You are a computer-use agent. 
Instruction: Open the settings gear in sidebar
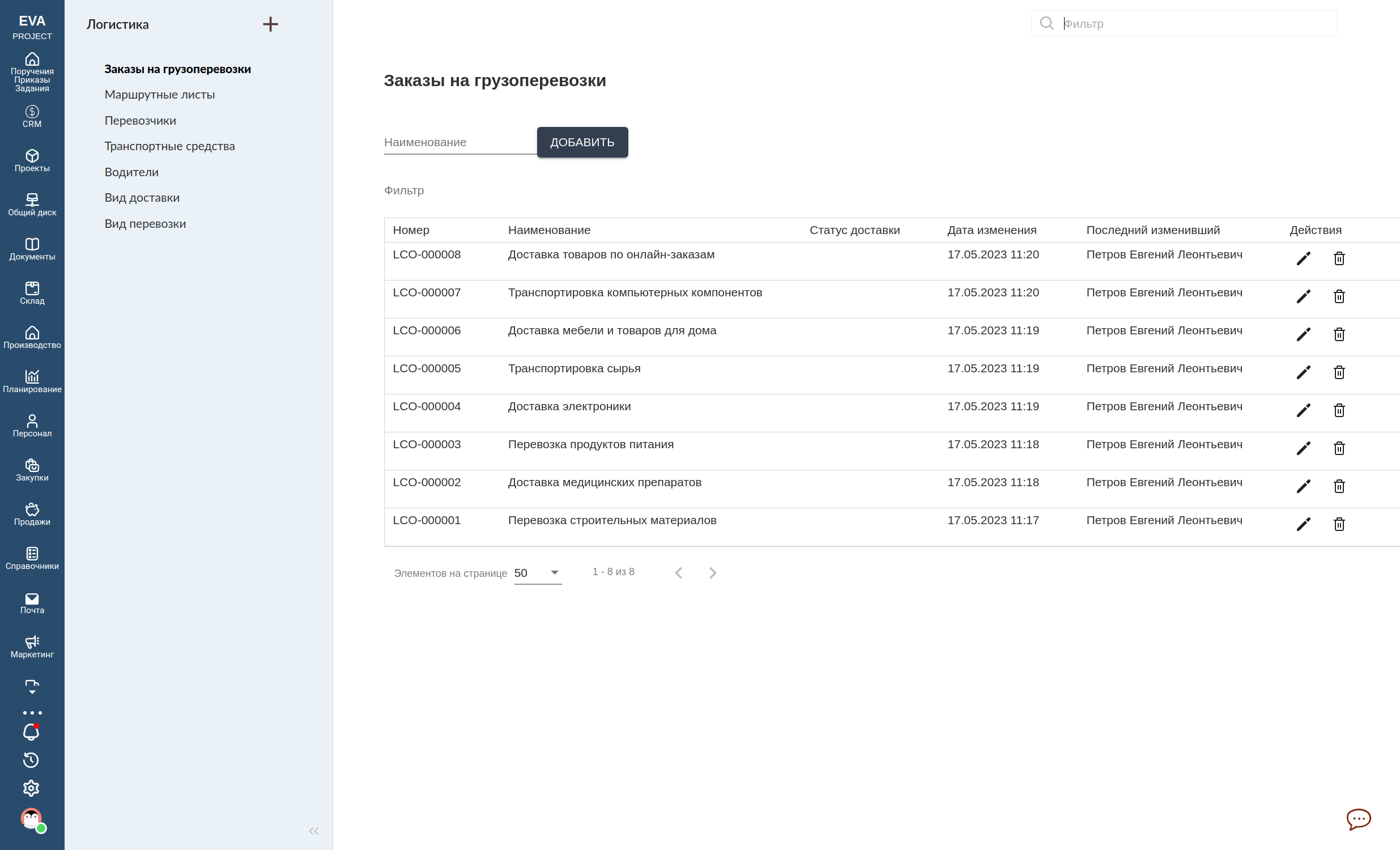click(32, 788)
